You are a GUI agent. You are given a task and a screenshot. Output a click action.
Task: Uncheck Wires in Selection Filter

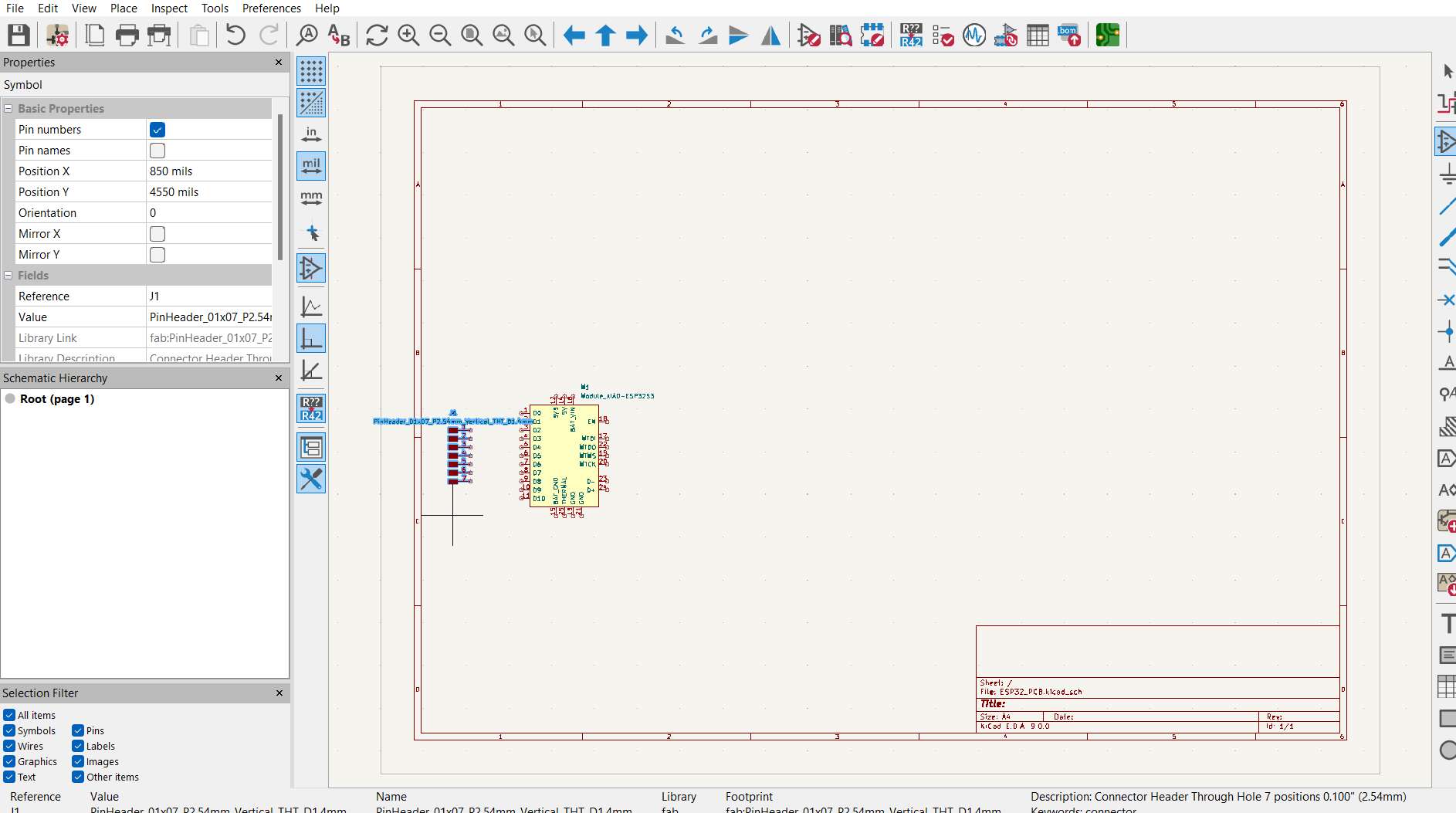(x=9, y=746)
